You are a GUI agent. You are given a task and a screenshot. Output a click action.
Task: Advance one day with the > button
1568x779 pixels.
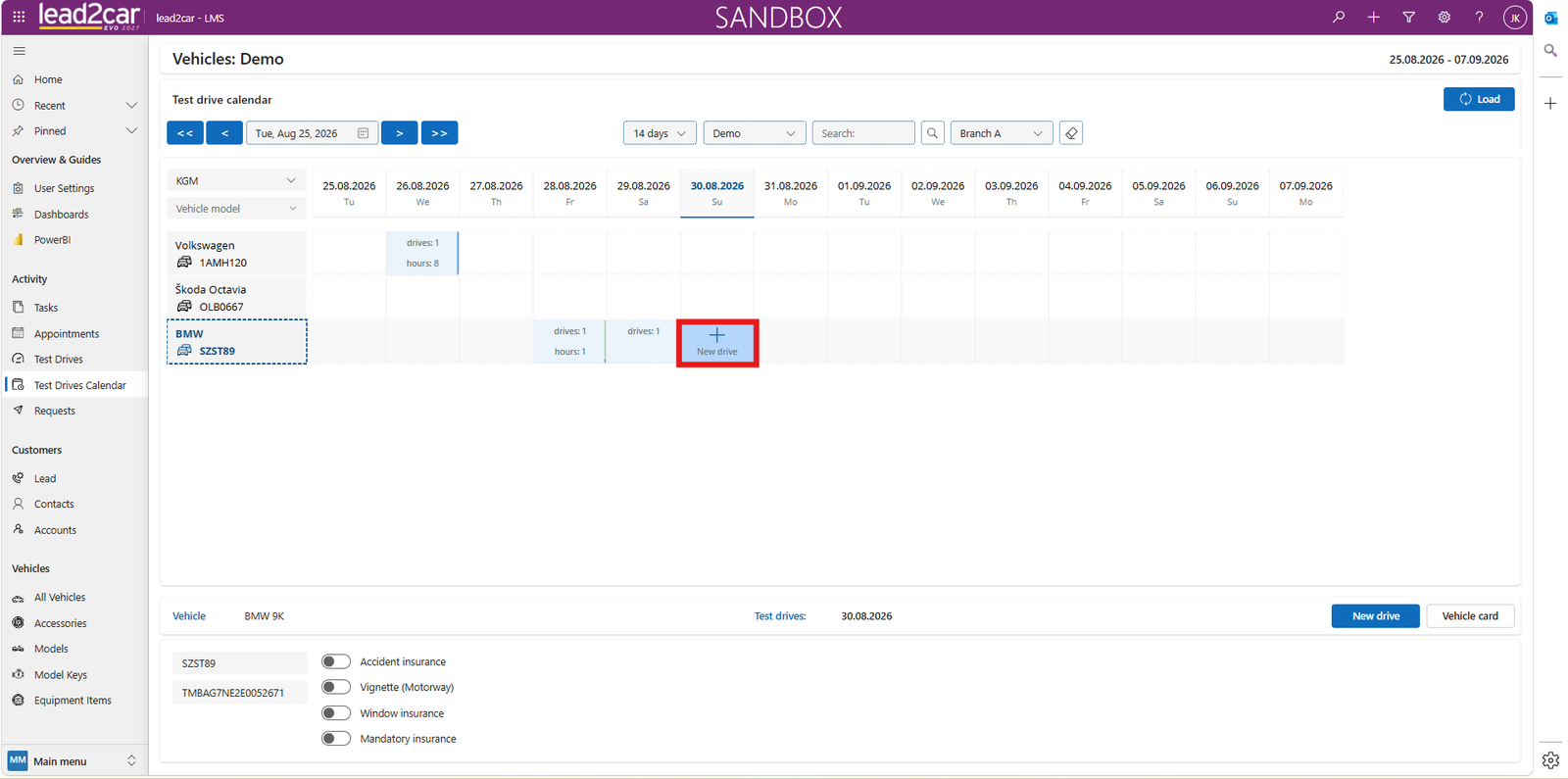pos(400,133)
